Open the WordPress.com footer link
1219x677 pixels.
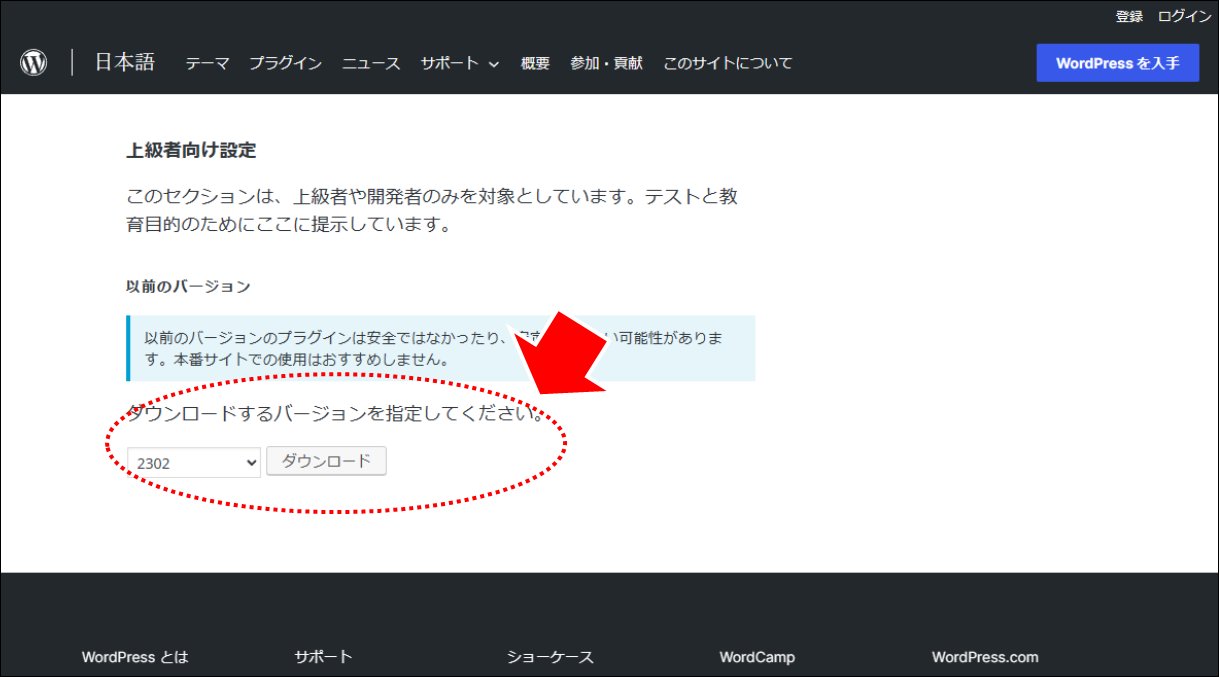click(x=985, y=657)
